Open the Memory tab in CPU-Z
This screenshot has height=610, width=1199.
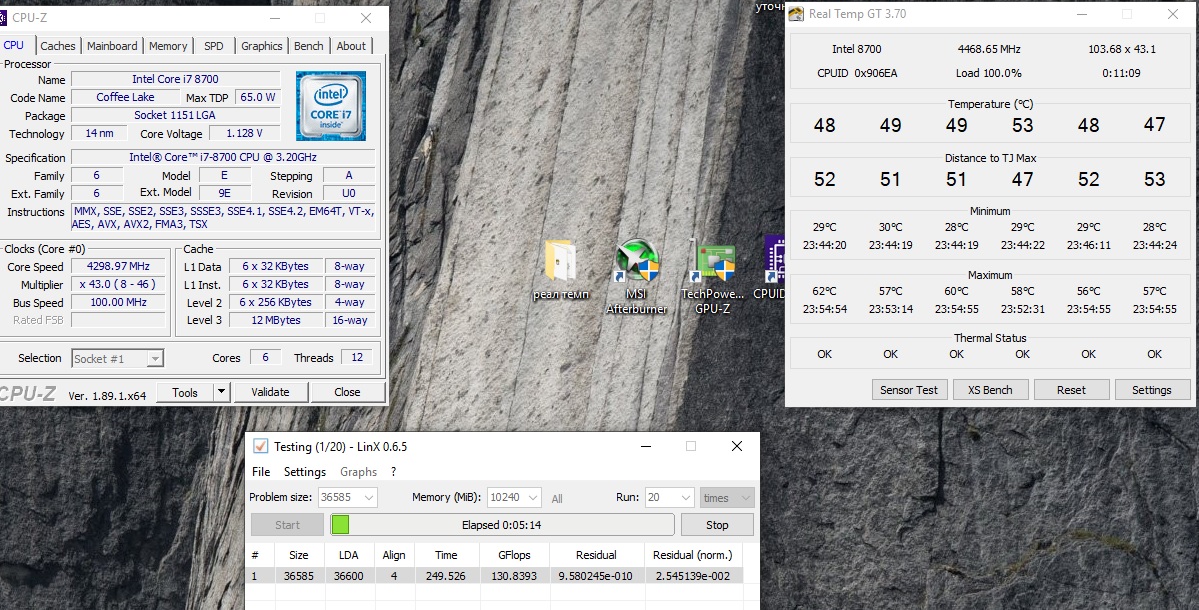167,46
